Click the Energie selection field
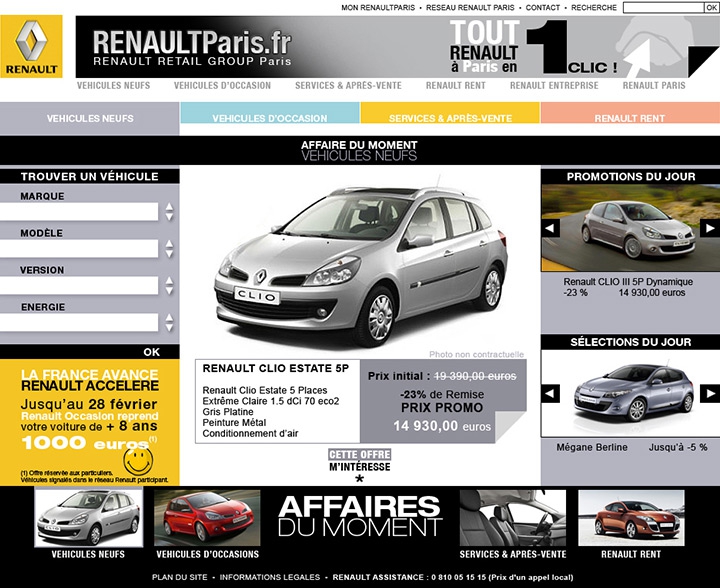The height and width of the screenshot is (588, 720). 79,323
